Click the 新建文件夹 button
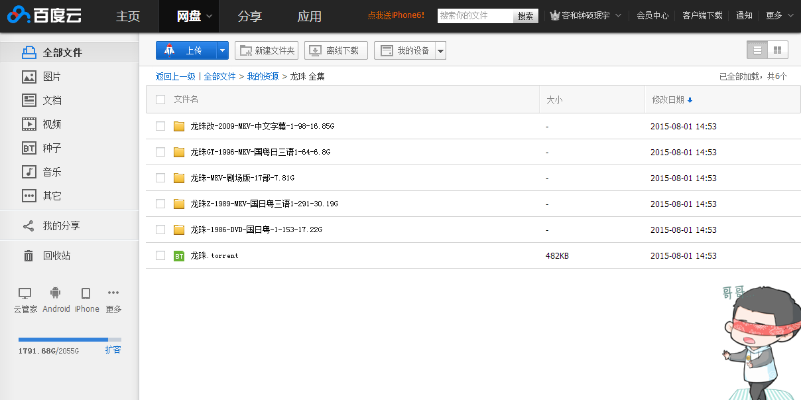Viewport: 801px width, 400px height. tap(266, 50)
